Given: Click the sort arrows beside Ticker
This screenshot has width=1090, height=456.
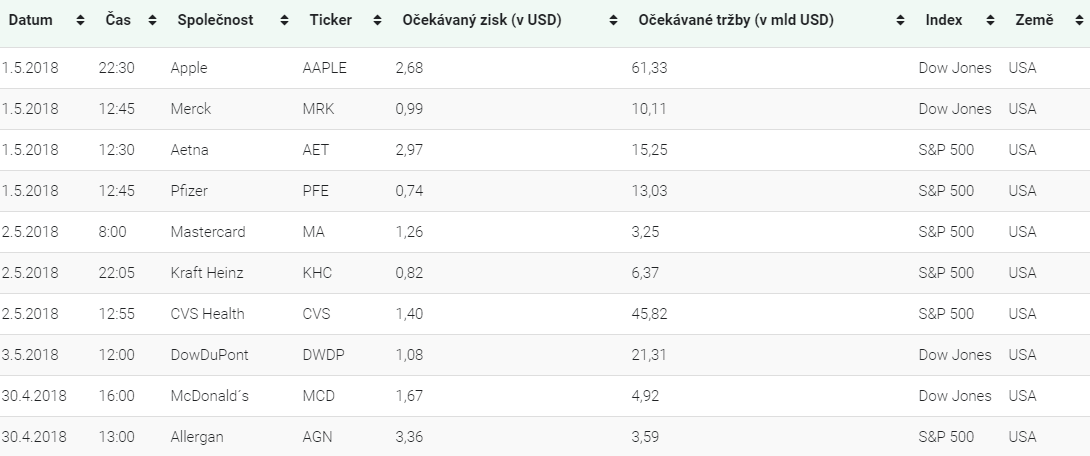Looking at the screenshot, I should [x=377, y=20].
